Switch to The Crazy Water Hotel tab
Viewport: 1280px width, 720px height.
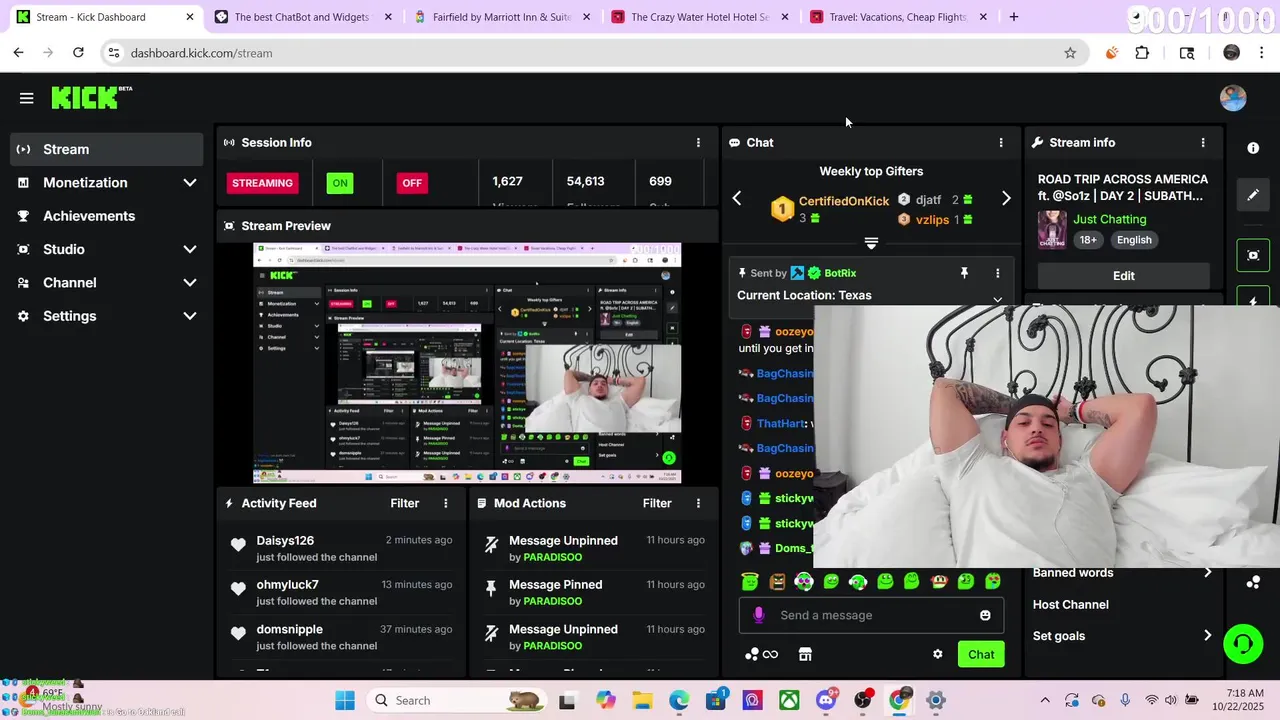[x=699, y=17]
